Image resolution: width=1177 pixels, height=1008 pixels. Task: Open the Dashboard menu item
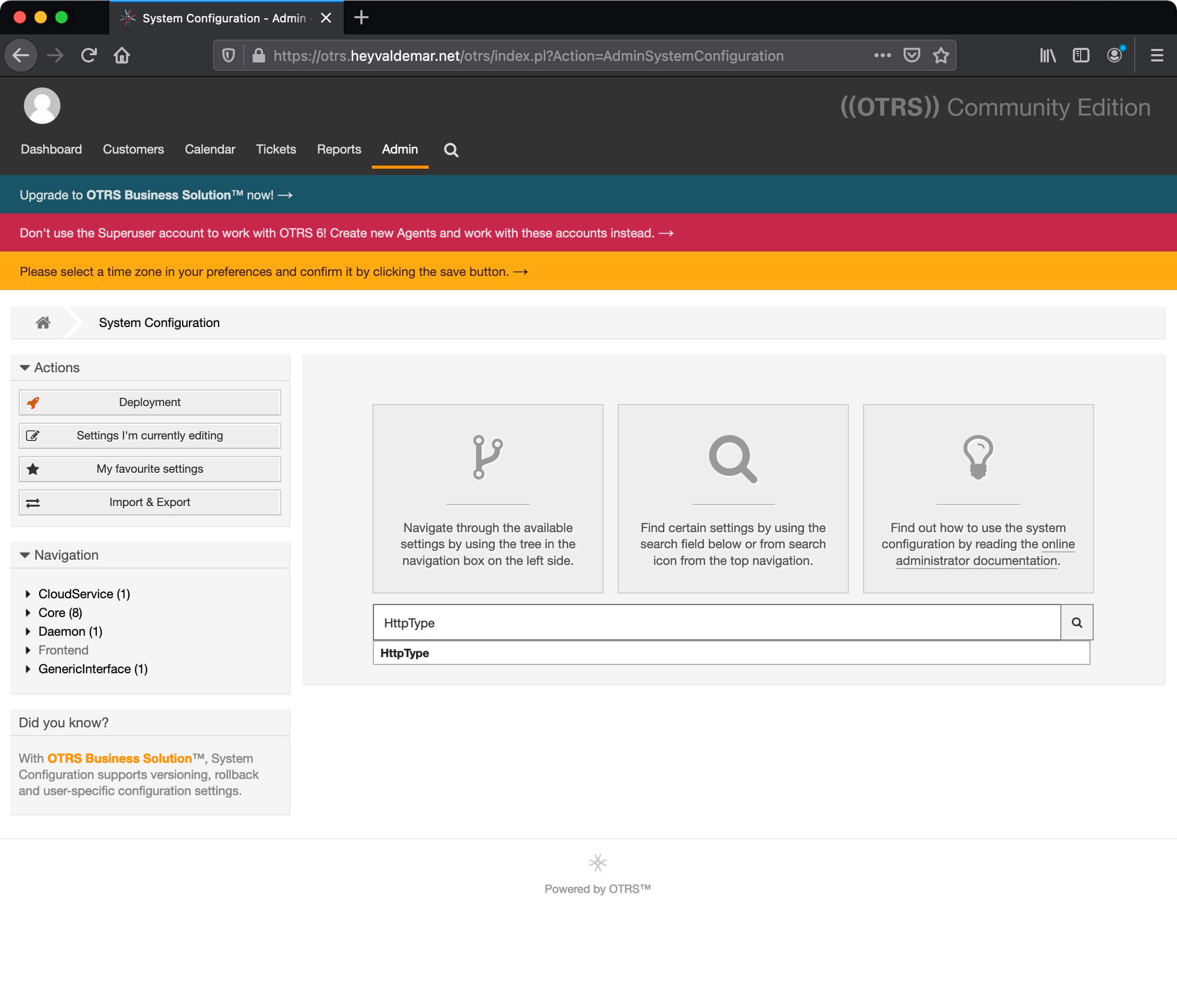[x=51, y=149]
